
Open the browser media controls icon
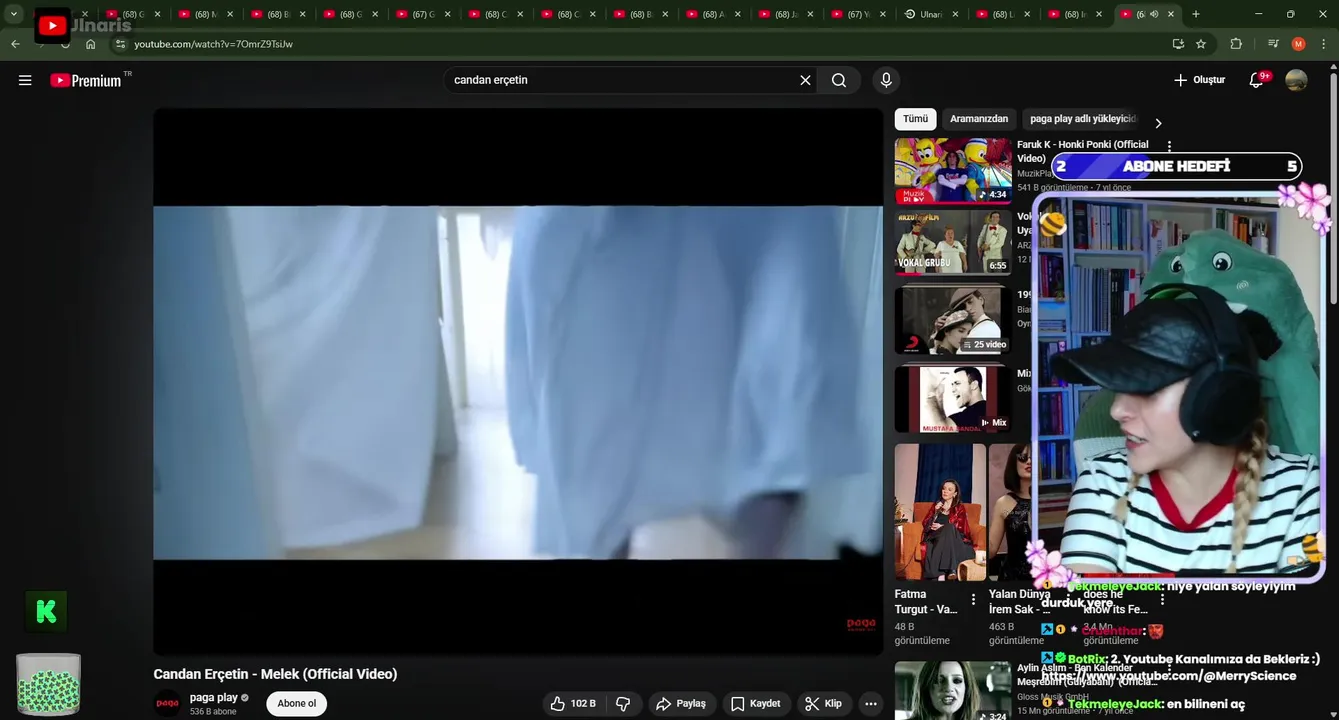coord(1273,44)
